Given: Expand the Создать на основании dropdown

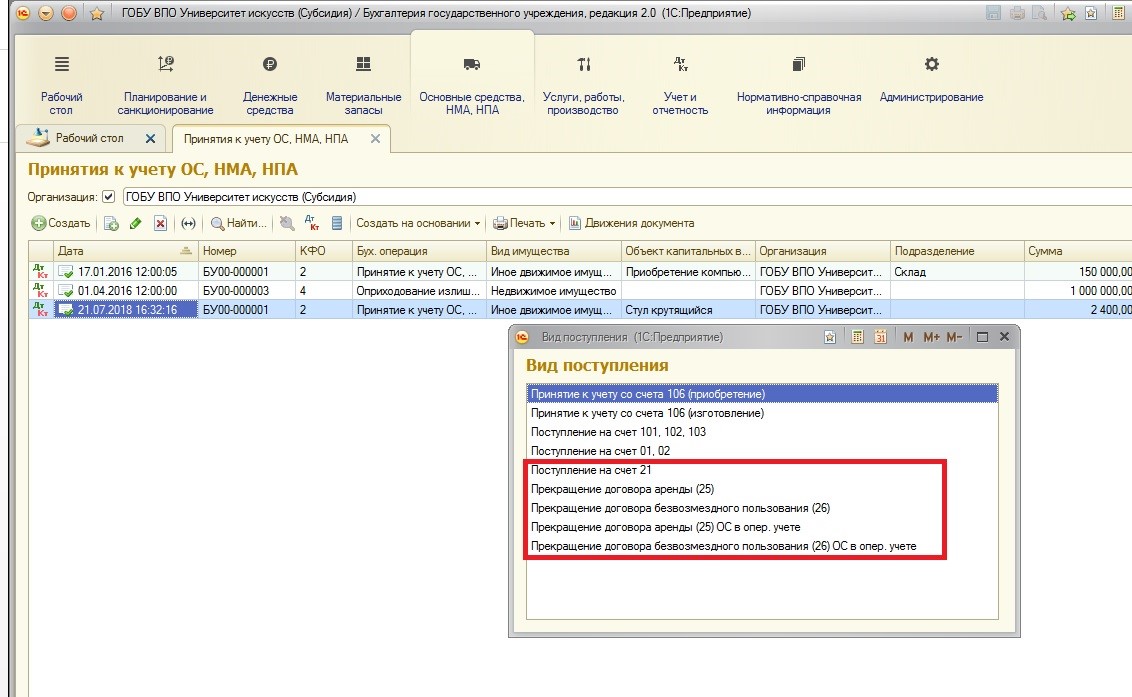Looking at the screenshot, I should click(418, 223).
